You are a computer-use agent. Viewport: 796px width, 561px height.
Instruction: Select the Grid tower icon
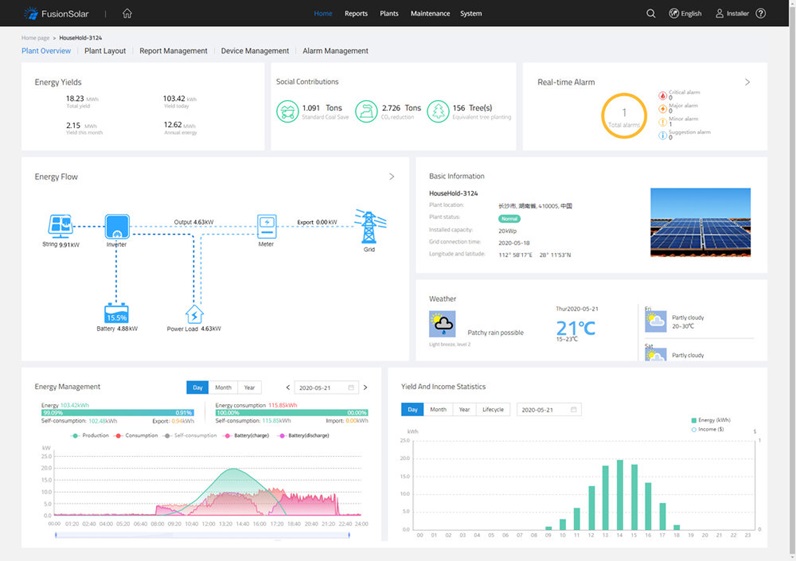point(370,226)
